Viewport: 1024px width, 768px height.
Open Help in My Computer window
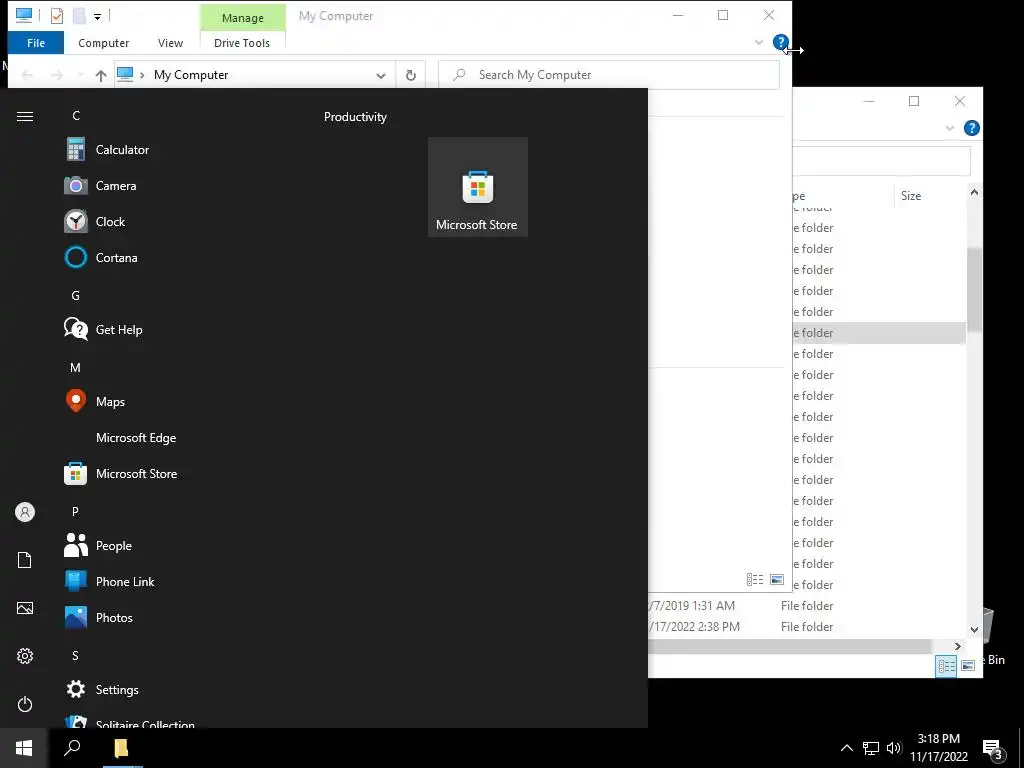pyautogui.click(x=780, y=42)
